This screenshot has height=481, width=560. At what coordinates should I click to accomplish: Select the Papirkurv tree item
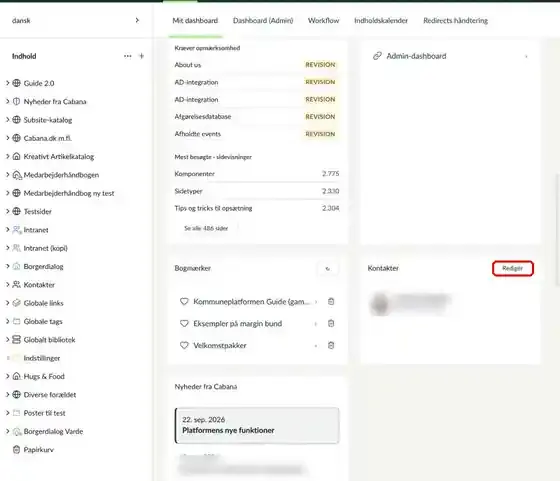point(39,450)
